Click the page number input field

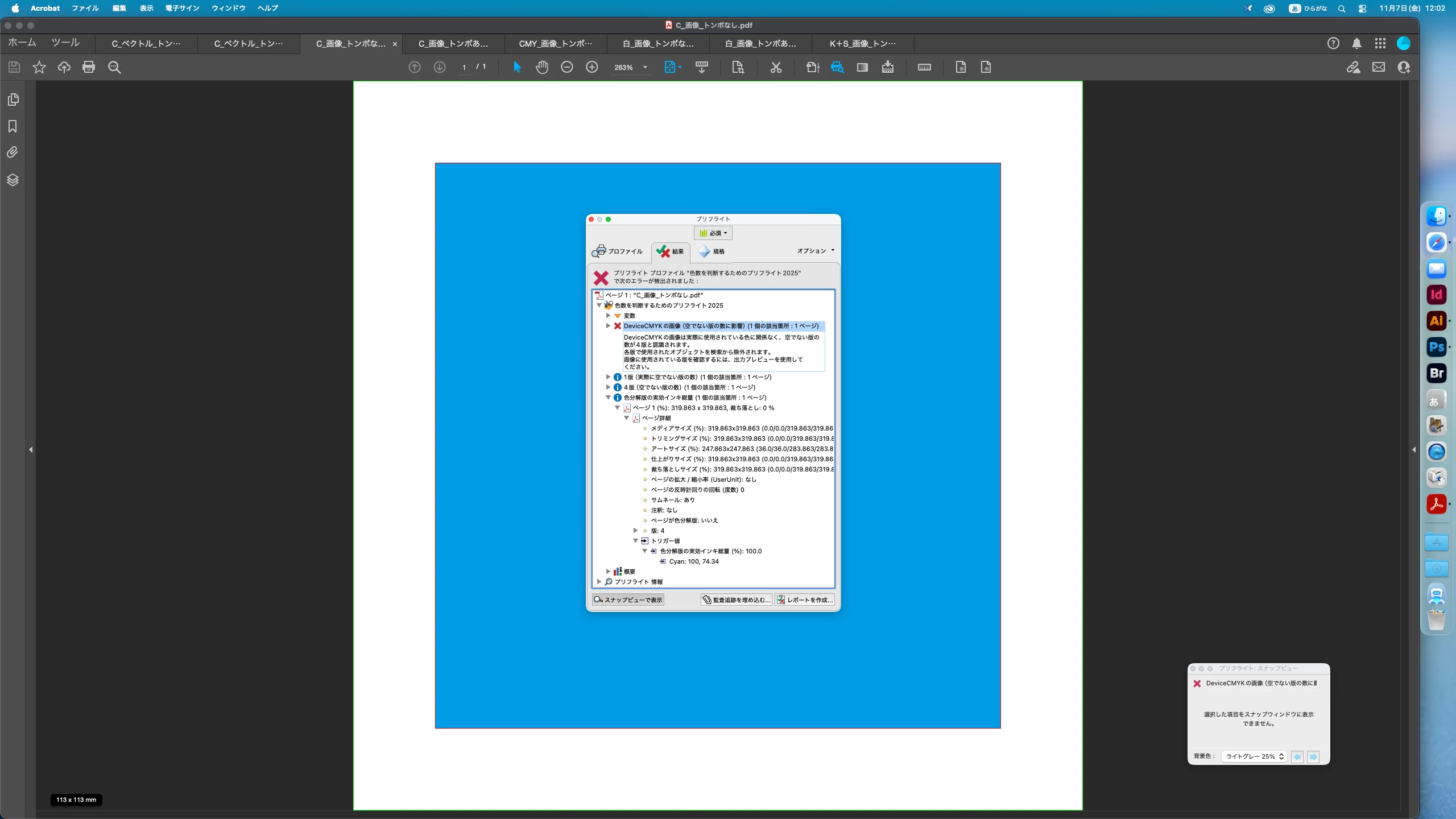click(x=465, y=67)
